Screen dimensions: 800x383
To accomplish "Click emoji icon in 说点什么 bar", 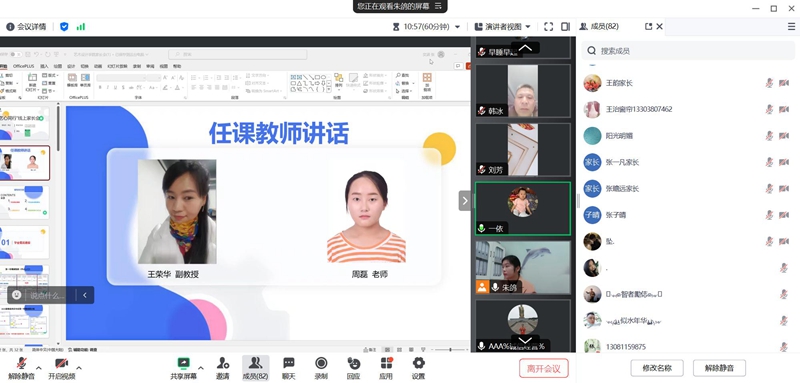I will pos(16,295).
